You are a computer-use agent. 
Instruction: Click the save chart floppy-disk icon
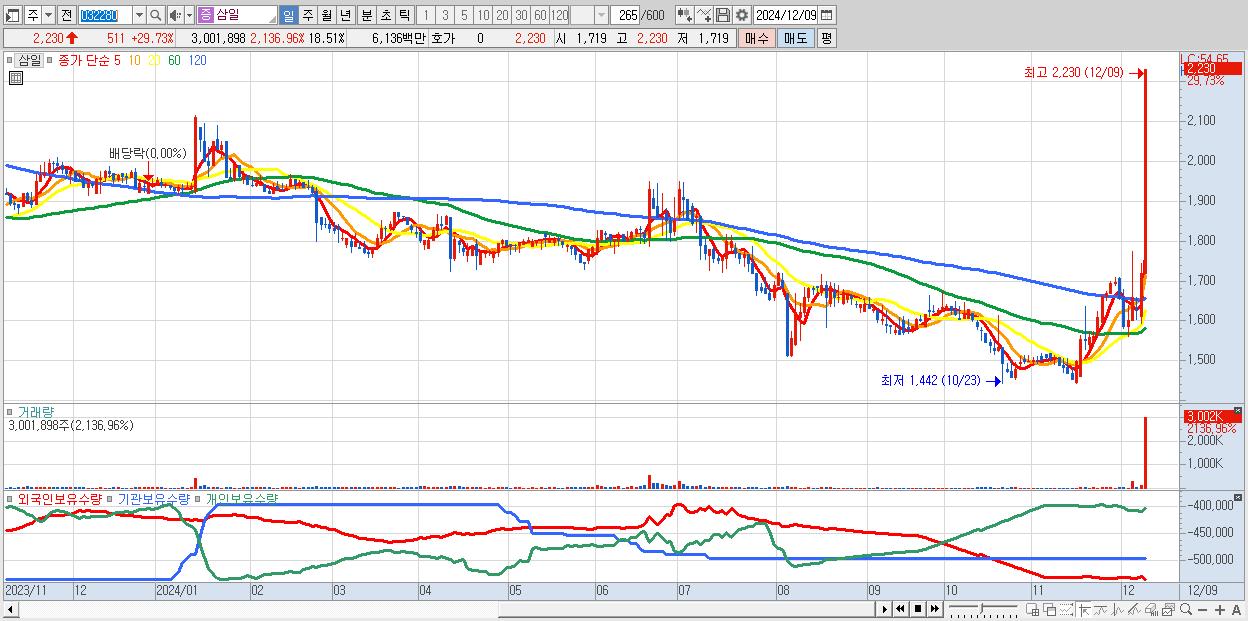[x=723, y=15]
